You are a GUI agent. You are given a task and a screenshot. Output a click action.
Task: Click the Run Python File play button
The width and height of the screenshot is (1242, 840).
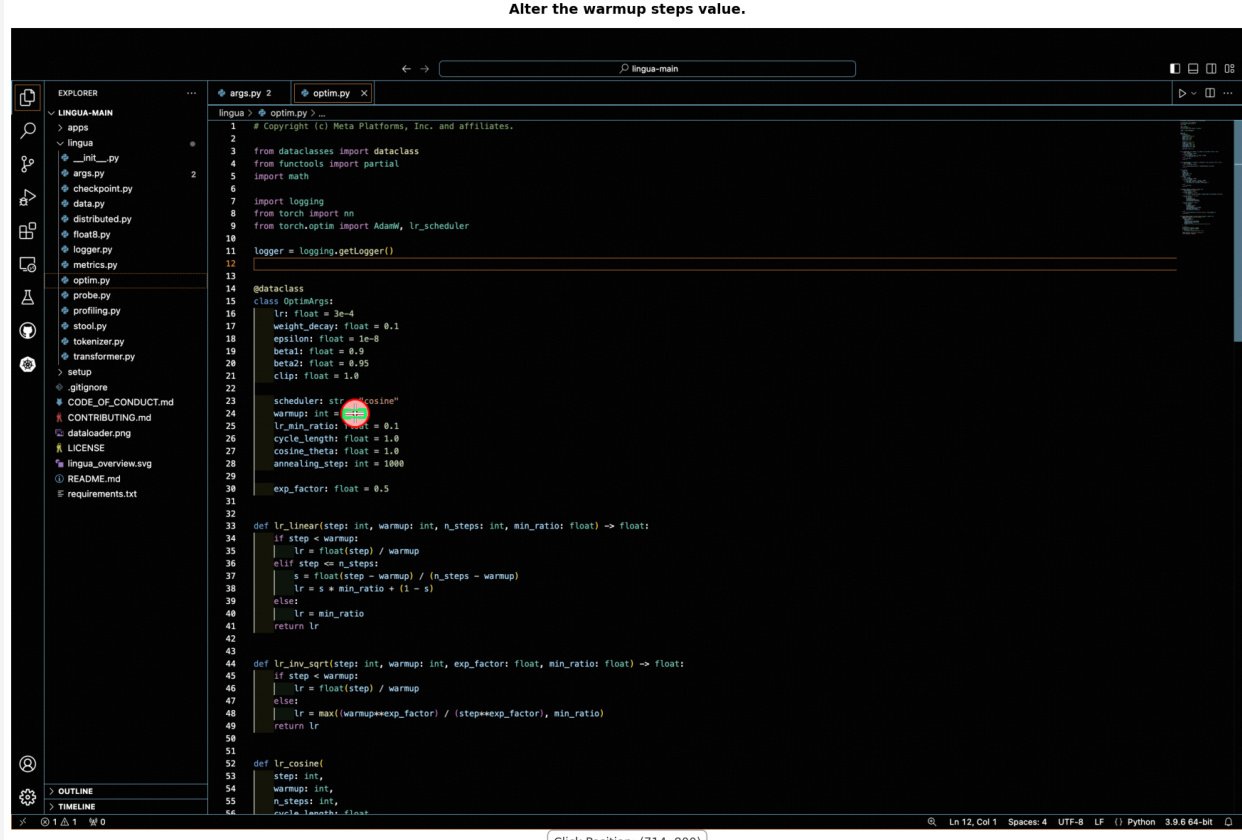tap(1182, 93)
